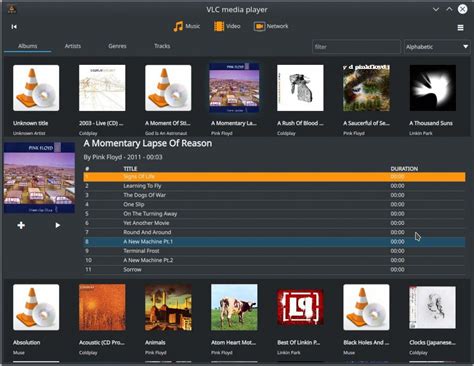Switch to the Albums tab
This screenshot has height=366, width=474.
pyautogui.click(x=28, y=46)
